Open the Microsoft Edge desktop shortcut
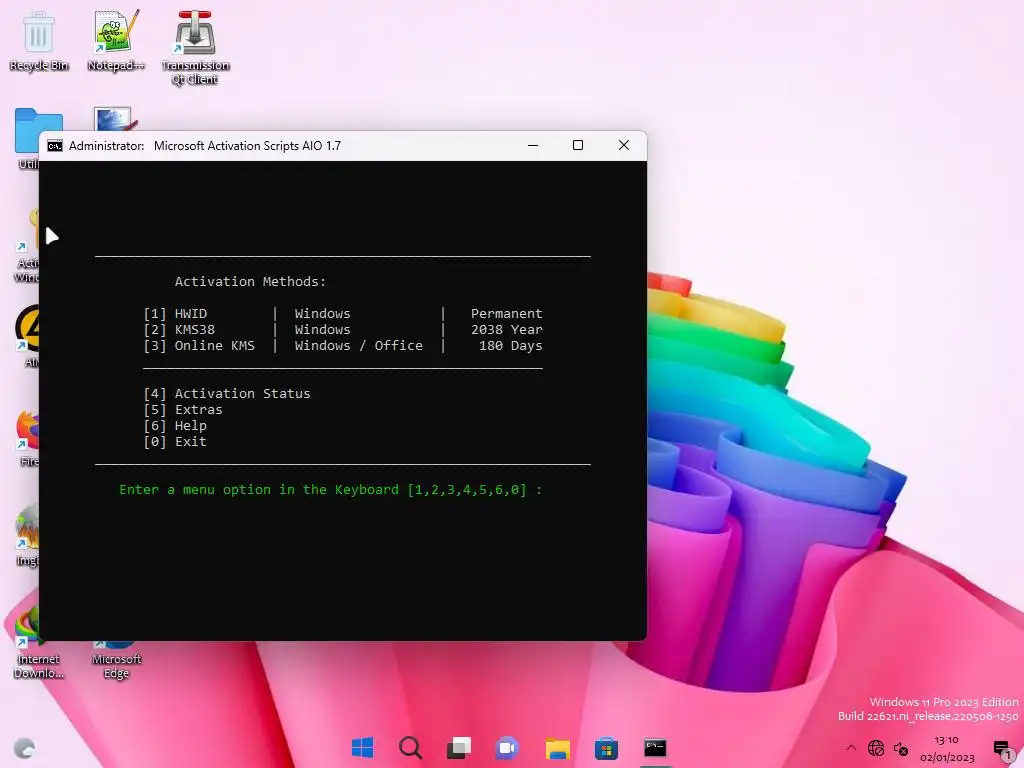This screenshot has width=1024, height=768. pos(116,660)
